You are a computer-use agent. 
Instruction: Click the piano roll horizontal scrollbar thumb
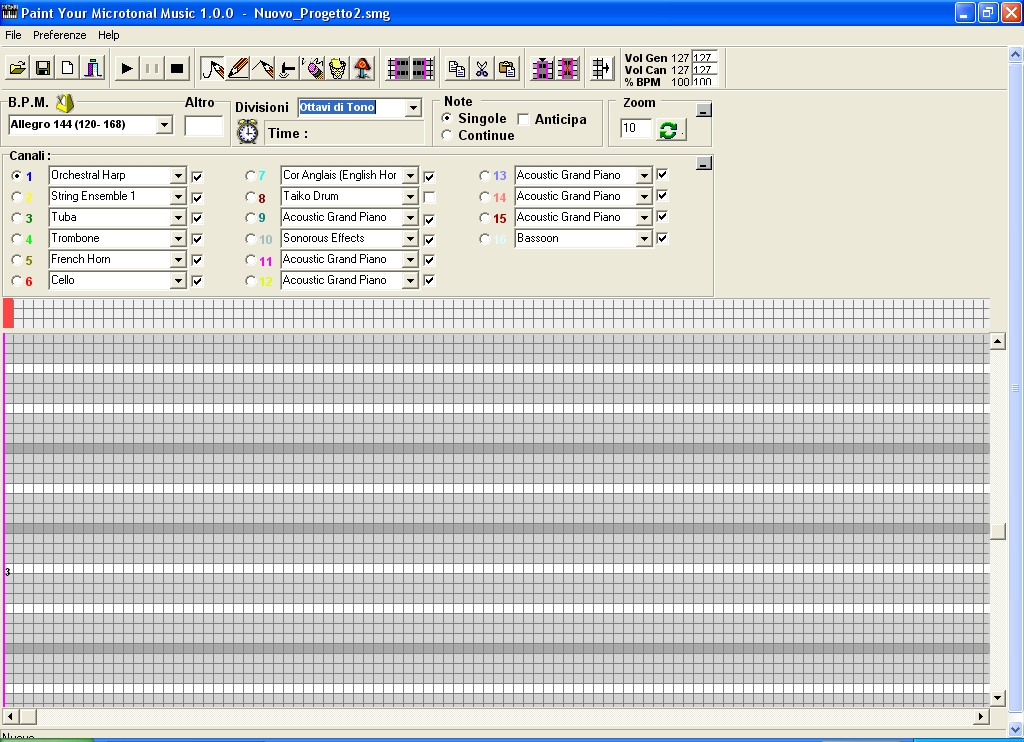27,717
